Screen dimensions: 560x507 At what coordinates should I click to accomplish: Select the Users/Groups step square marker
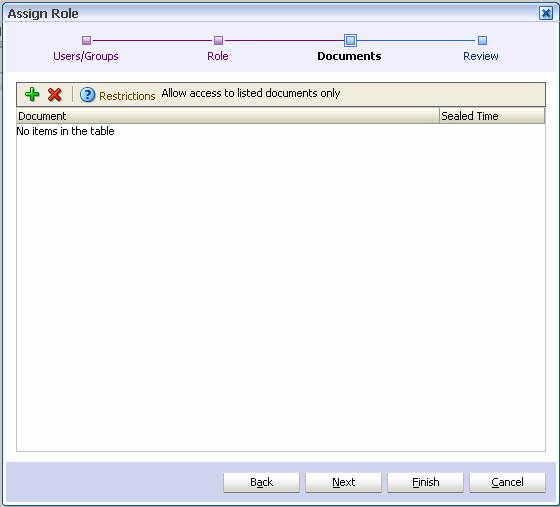pyautogui.click(x=86, y=40)
